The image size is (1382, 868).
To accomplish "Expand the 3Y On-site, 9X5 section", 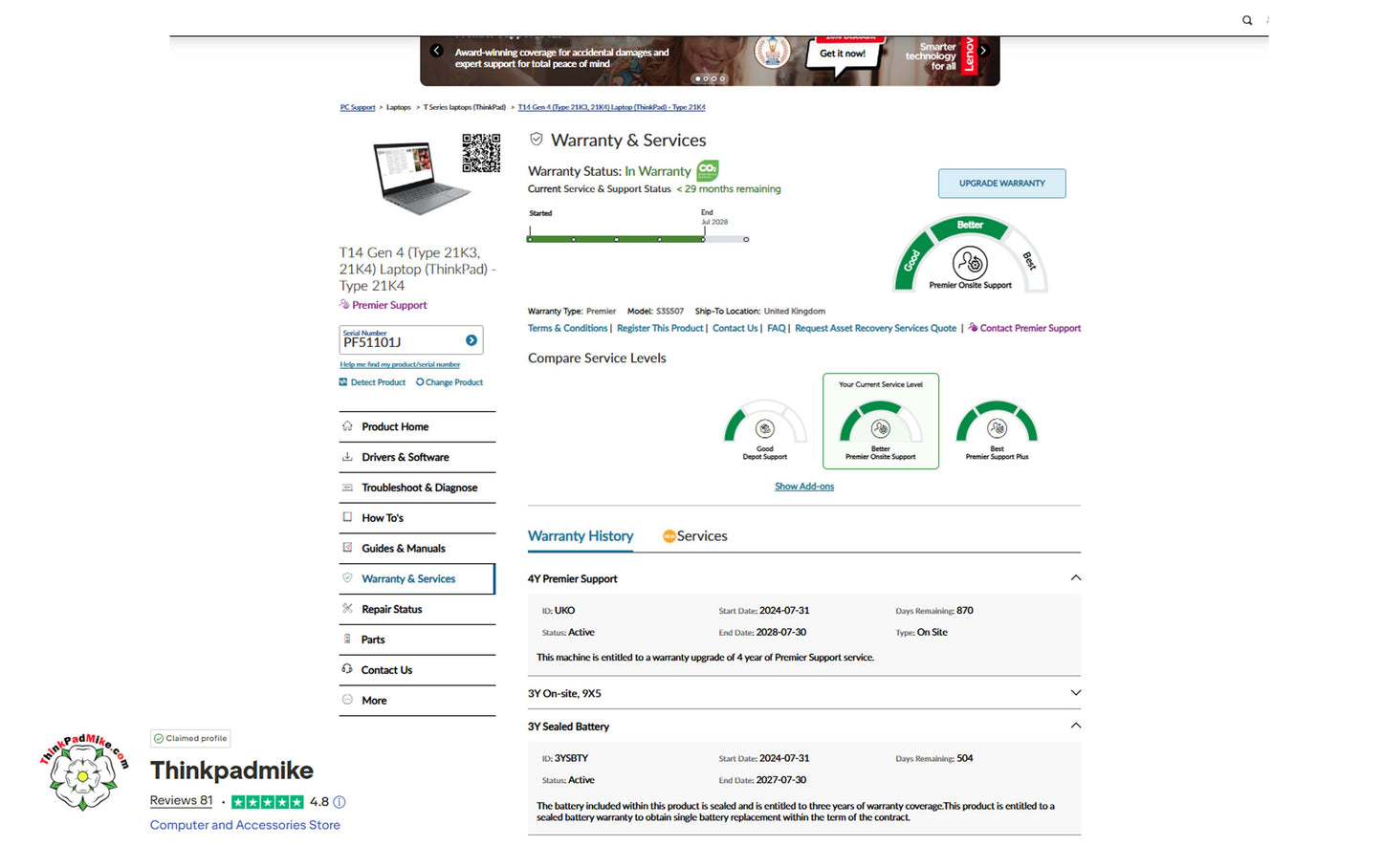I will (1075, 693).
